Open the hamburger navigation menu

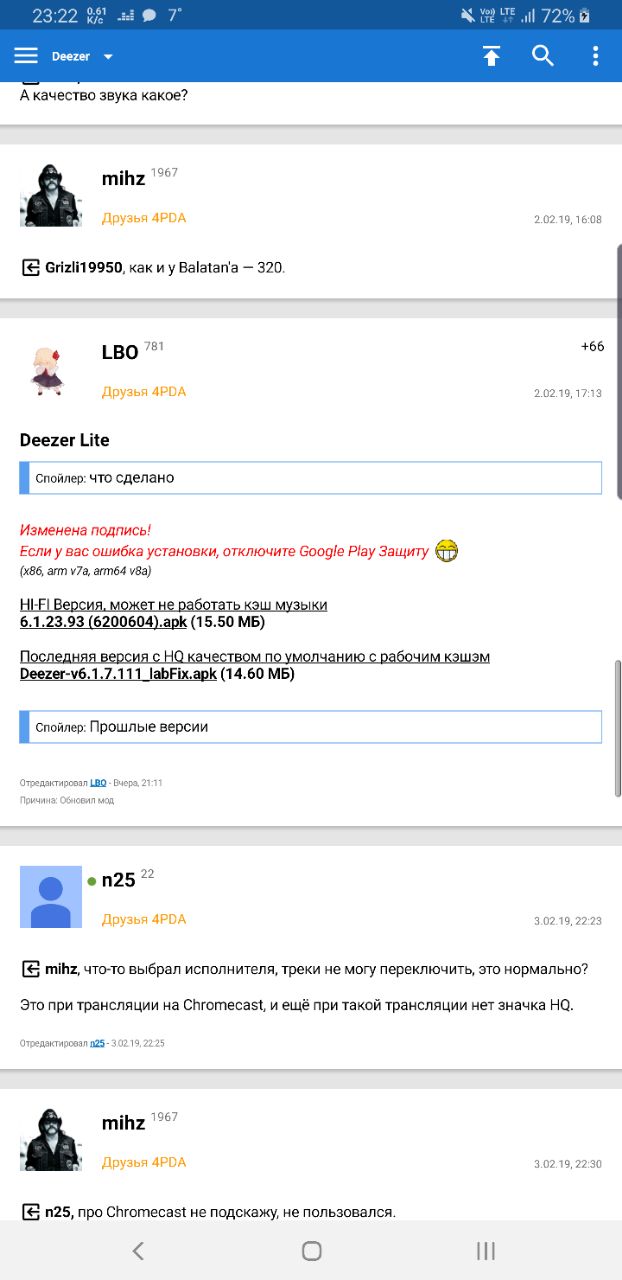(x=26, y=56)
